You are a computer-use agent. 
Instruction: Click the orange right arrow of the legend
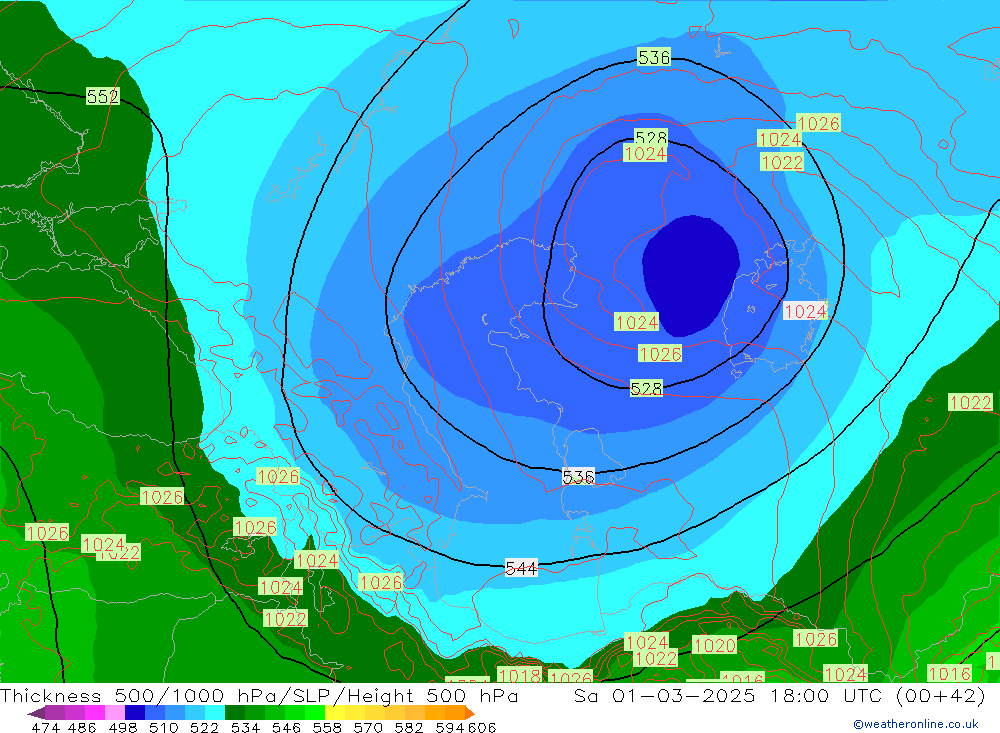point(468,713)
